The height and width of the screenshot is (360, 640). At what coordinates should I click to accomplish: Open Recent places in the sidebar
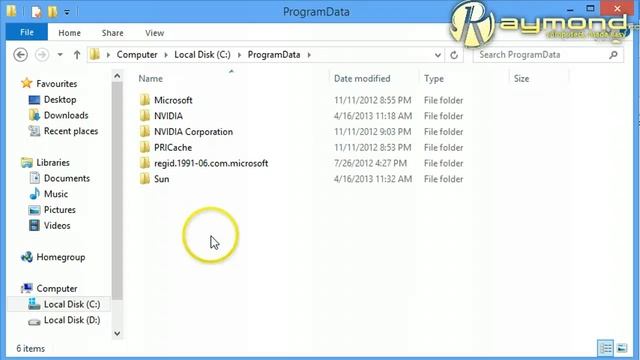click(x=71, y=131)
